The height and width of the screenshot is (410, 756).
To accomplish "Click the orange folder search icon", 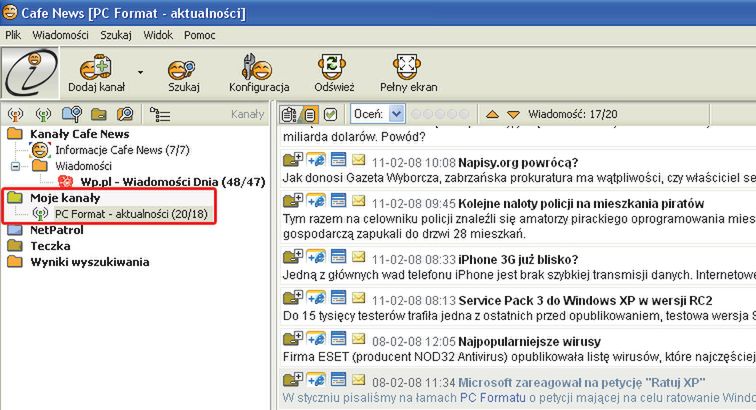I will click(125, 114).
